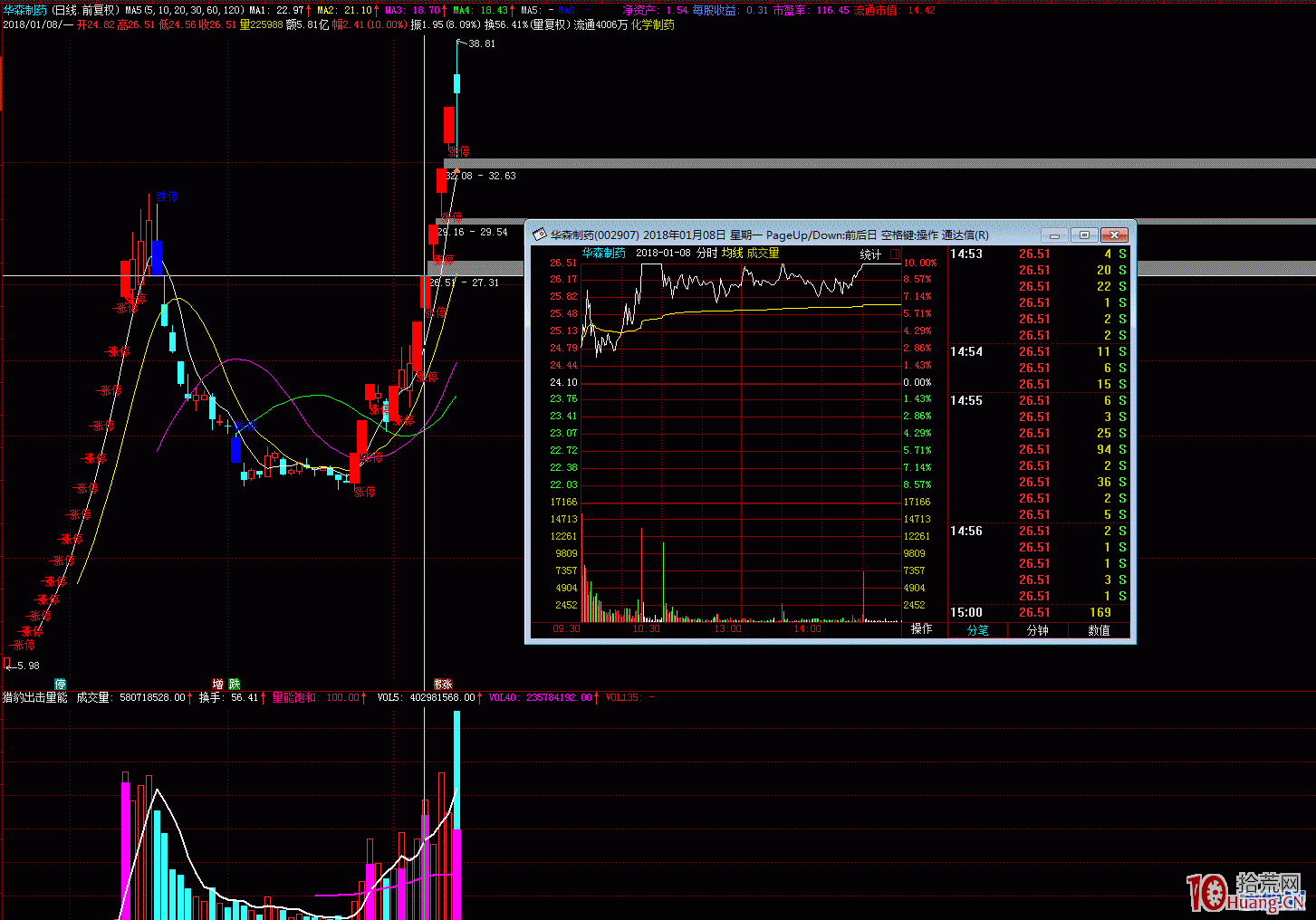The image size is (1316, 920).
Task: Click the tallest cyan volume bar
Action: (457, 770)
